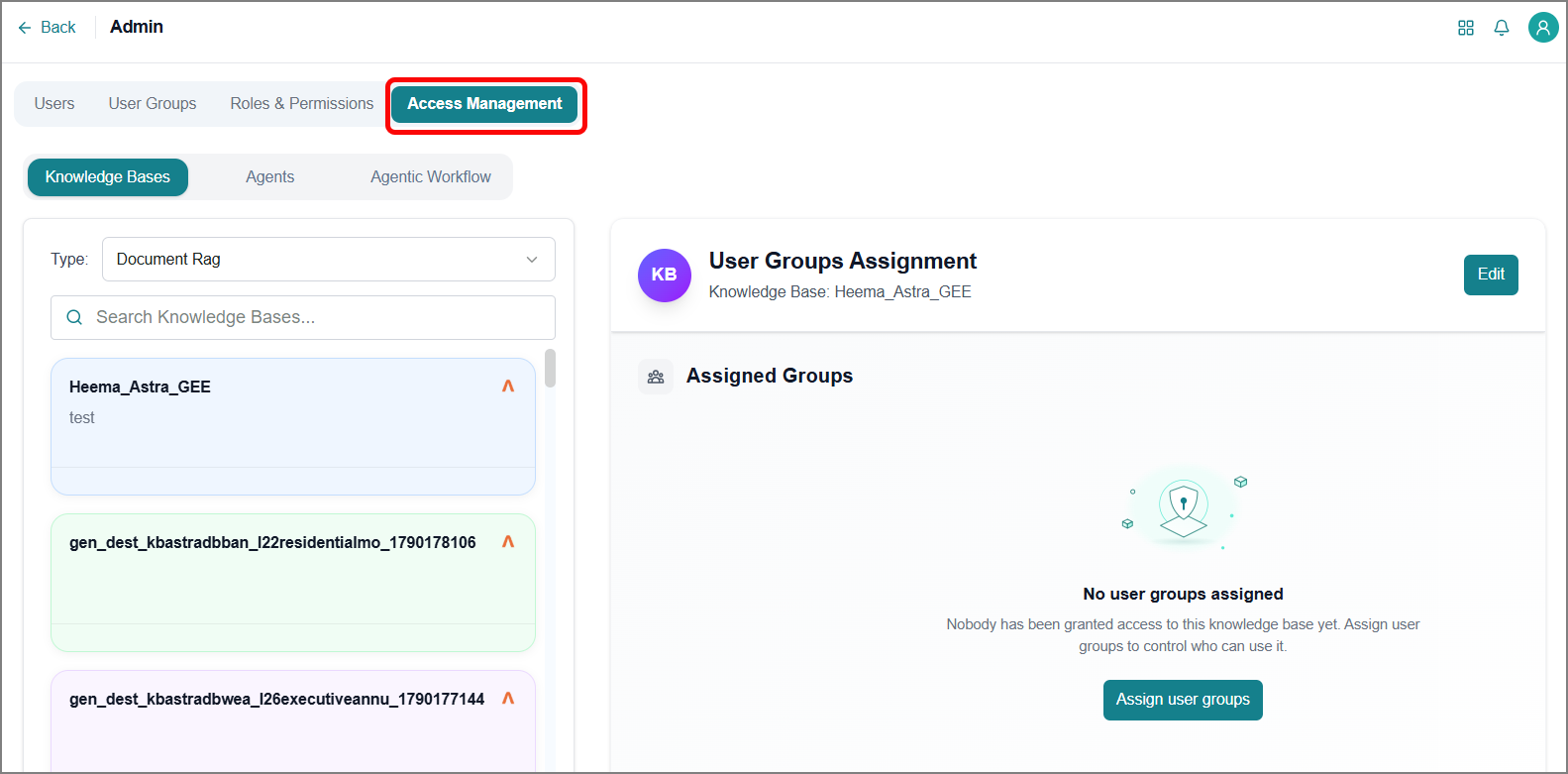Focus the Search Knowledge Bases field
This screenshot has height=774, width=1568.
click(x=303, y=317)
